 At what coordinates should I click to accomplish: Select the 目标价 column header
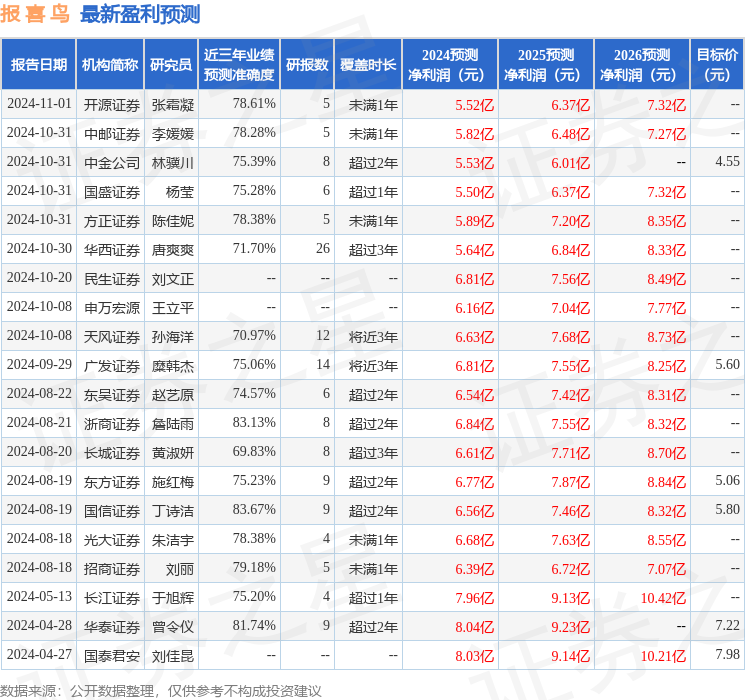(717, 64)
